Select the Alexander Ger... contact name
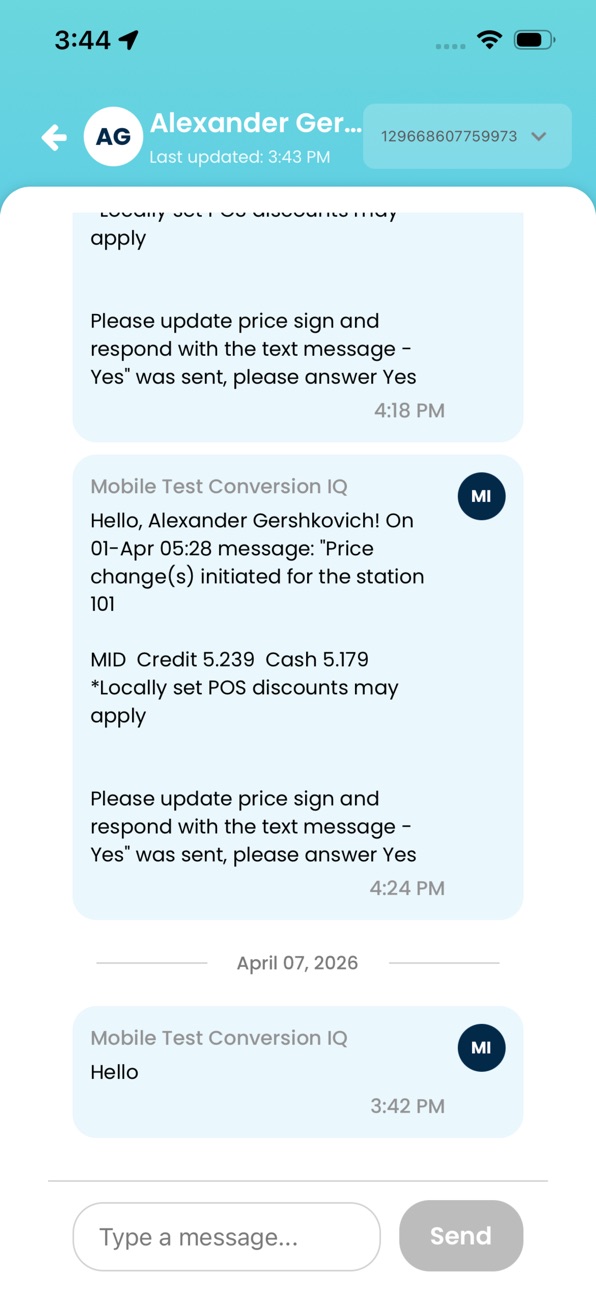The image size is (596, 1290). pos(256,123)
